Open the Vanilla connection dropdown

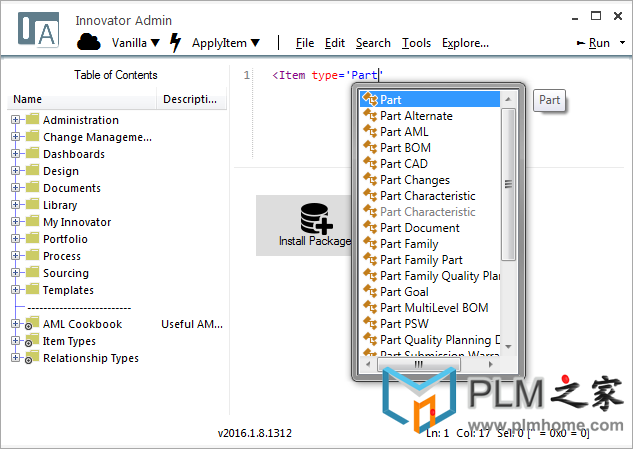[136, 43]
